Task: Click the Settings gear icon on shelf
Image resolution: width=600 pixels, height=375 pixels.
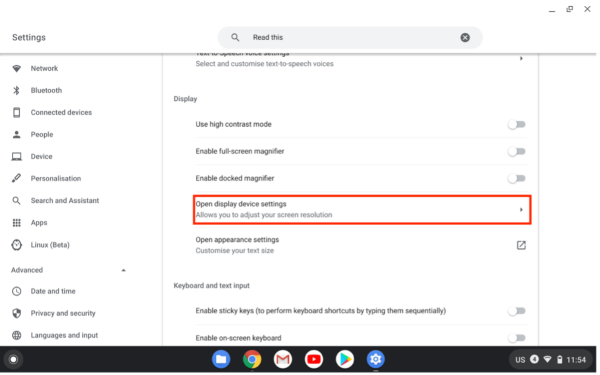Action: point(376,359)
